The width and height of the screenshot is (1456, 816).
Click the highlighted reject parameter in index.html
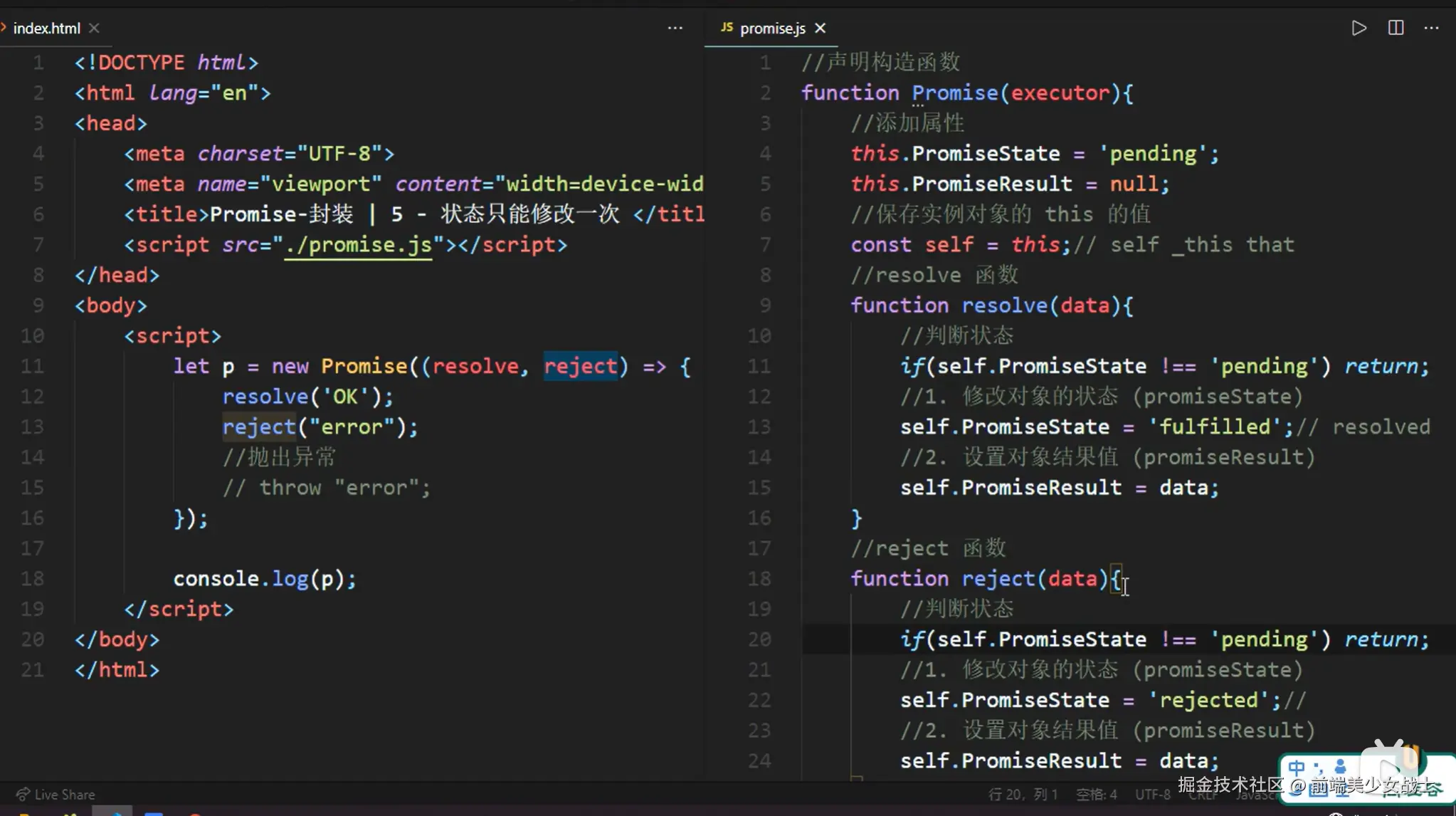[x=580, y=366]
